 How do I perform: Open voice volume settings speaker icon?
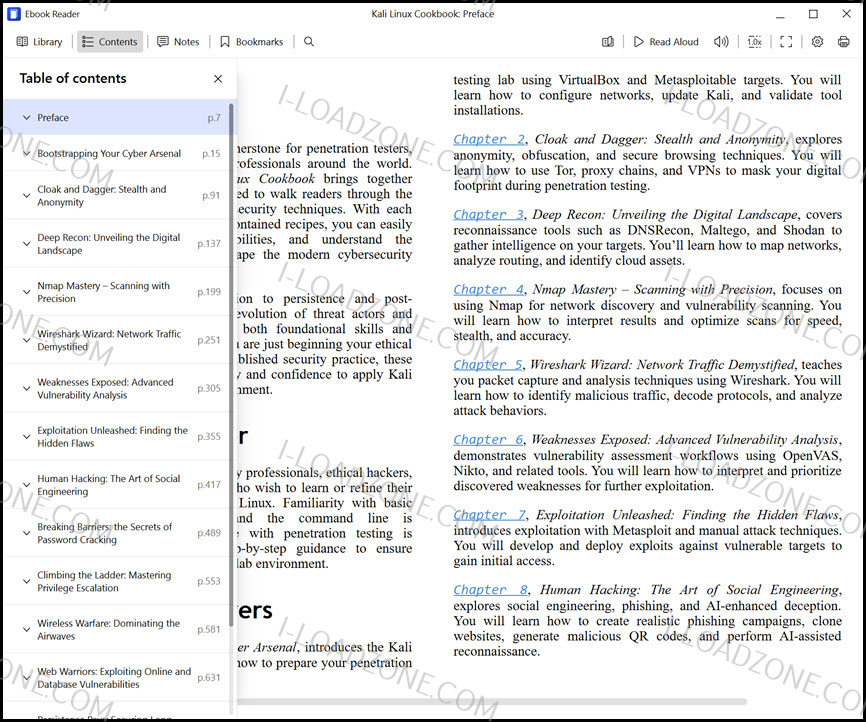click(721, 42)
